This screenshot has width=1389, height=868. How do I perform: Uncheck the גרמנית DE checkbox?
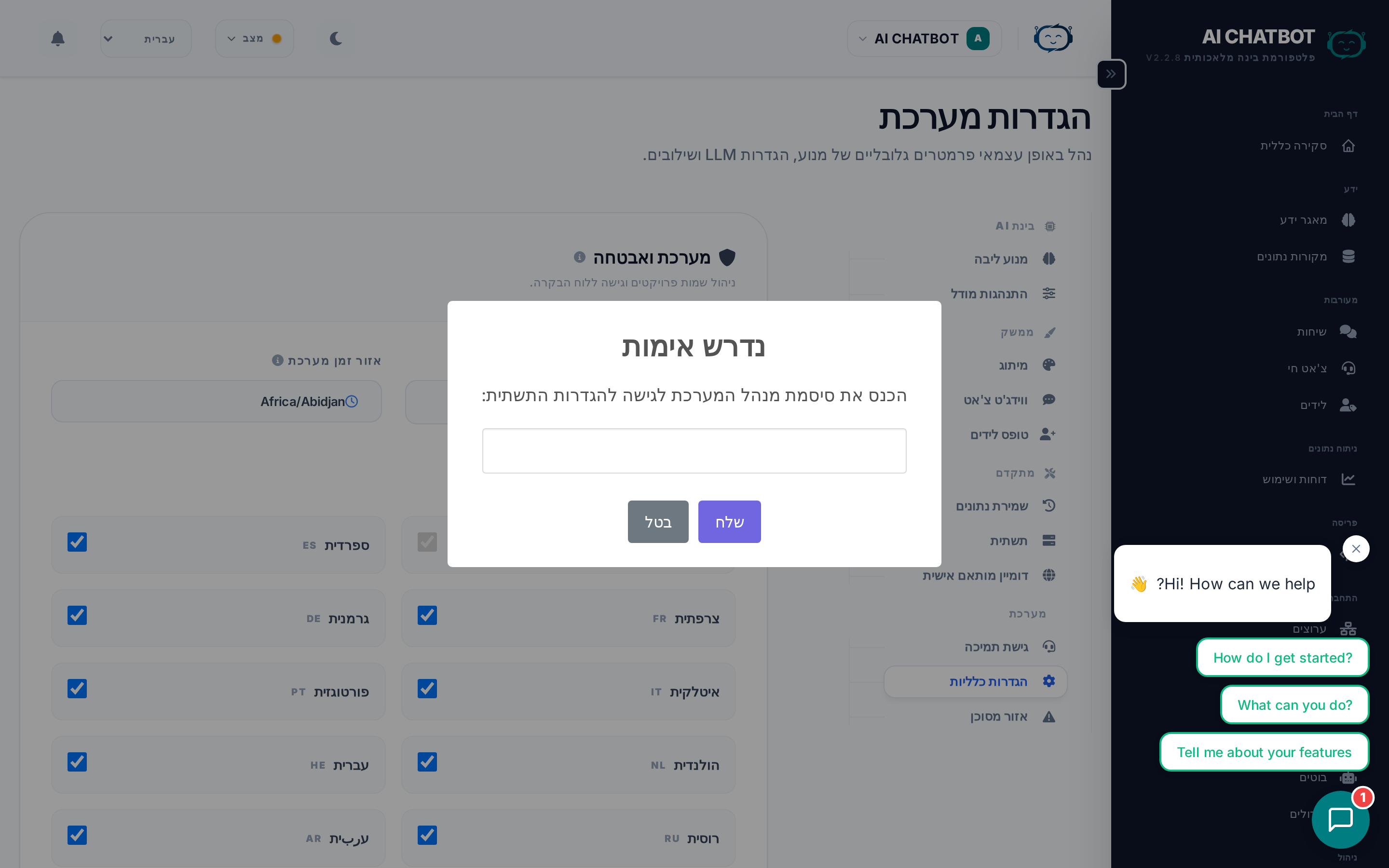coord(77,615)
